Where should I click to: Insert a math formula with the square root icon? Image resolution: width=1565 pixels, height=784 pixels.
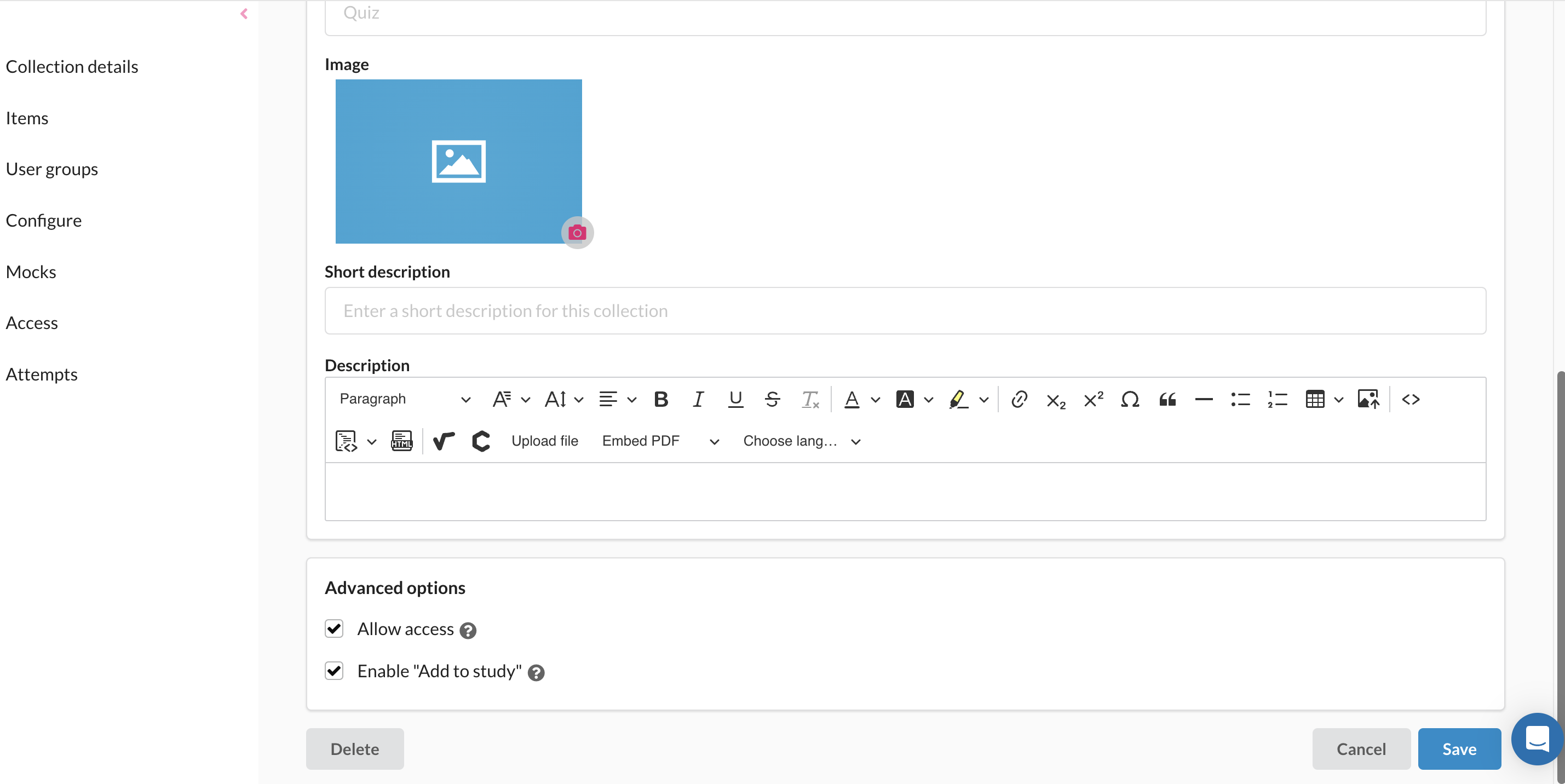(444, 441)
